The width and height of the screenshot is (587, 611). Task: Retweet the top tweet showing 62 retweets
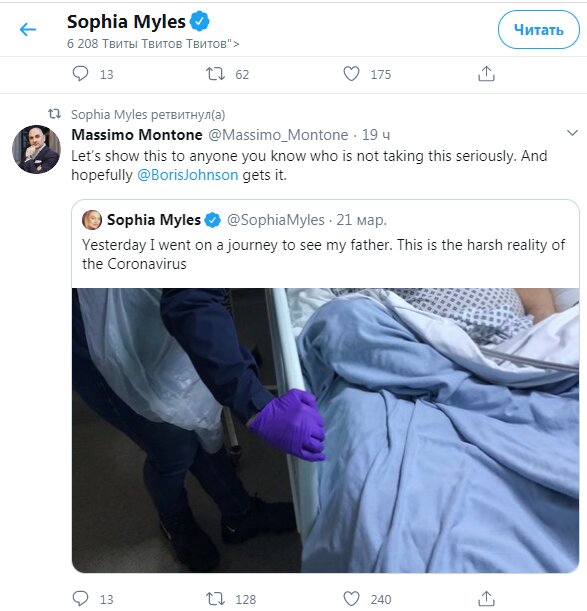pyautogui.click(x=215, y=74)
